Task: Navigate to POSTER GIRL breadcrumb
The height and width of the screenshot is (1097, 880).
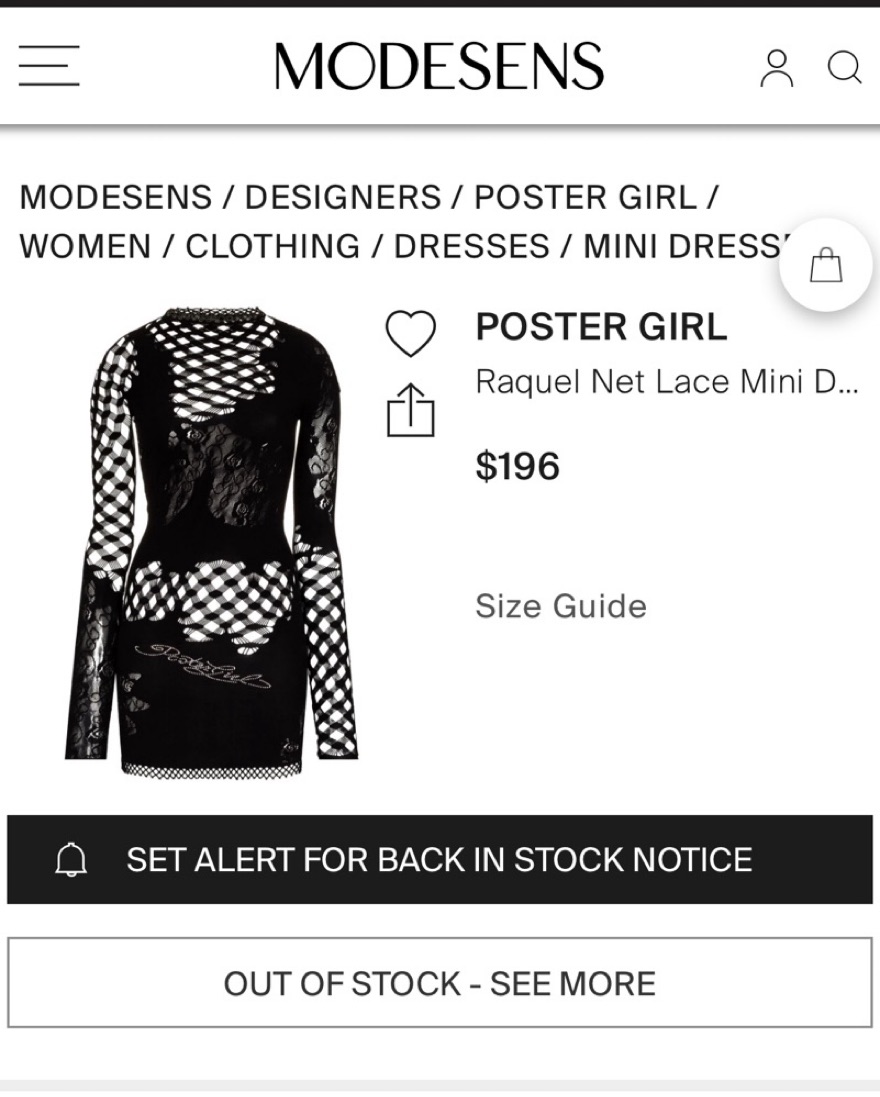Action: click(x=585, y=197)
